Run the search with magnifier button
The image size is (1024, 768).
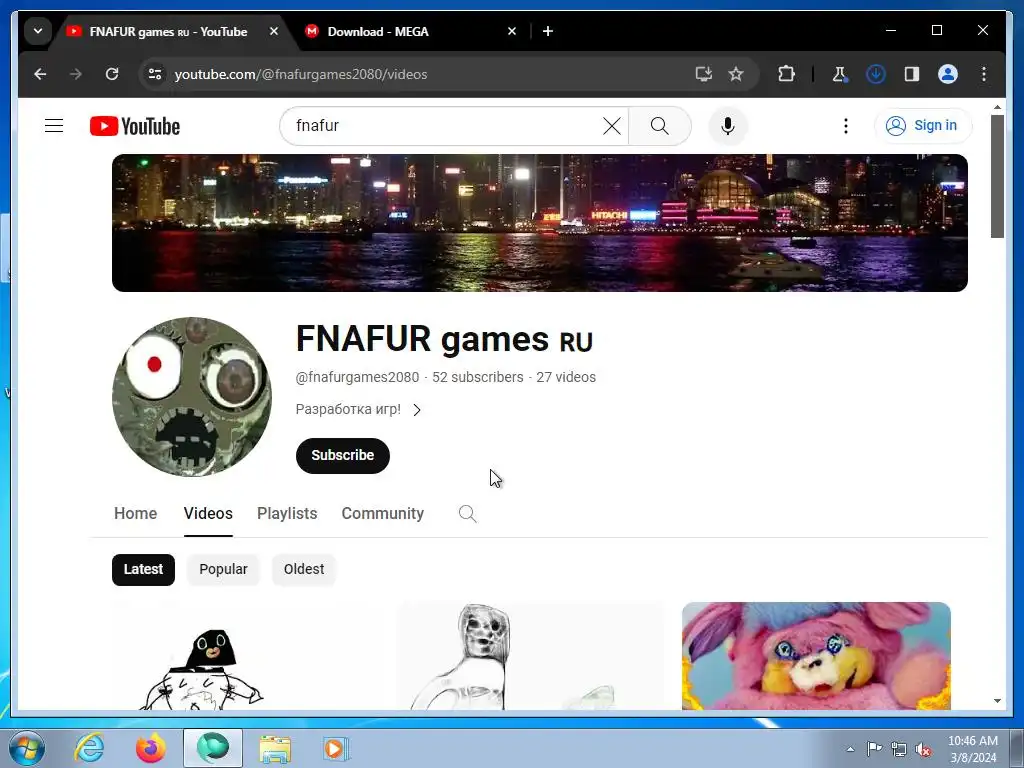pyautogui.click(x=660, y=126)
